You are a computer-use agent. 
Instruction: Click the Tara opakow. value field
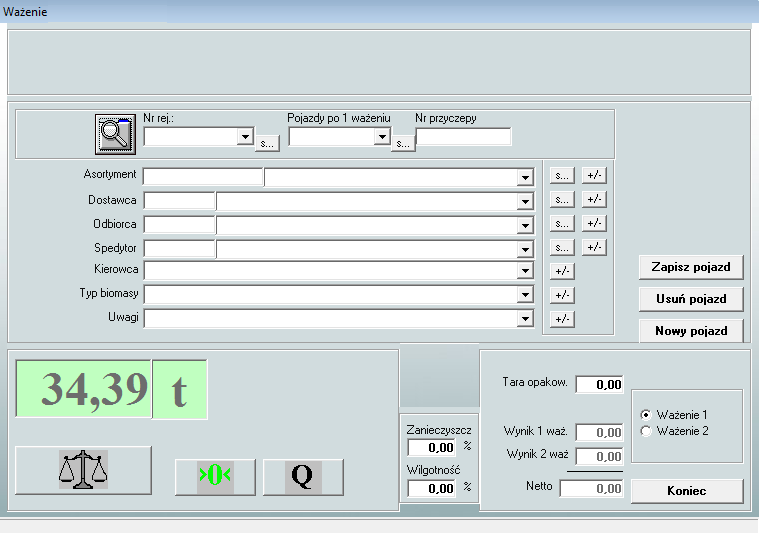599,384
